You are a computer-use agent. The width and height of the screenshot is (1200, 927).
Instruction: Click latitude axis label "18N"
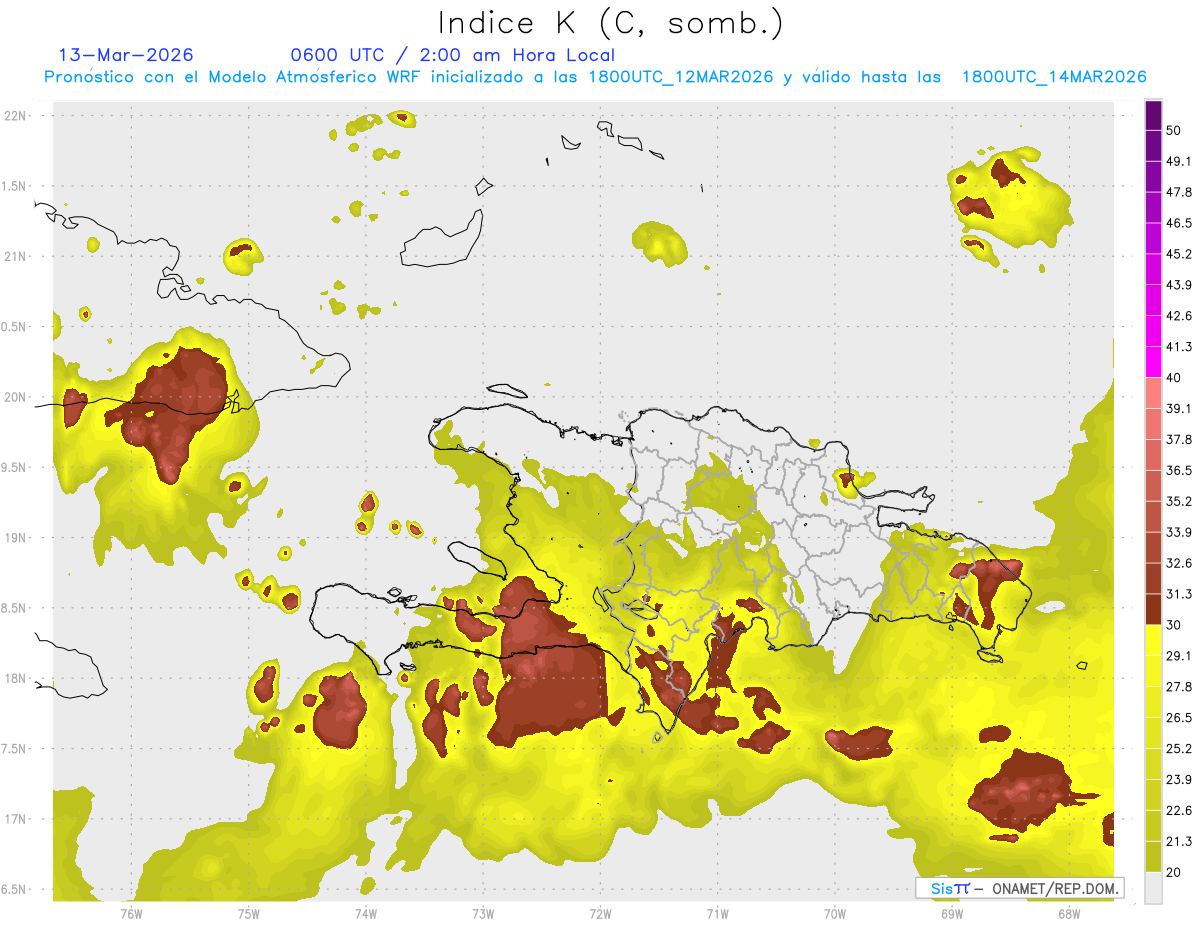(x=15, y=678)
